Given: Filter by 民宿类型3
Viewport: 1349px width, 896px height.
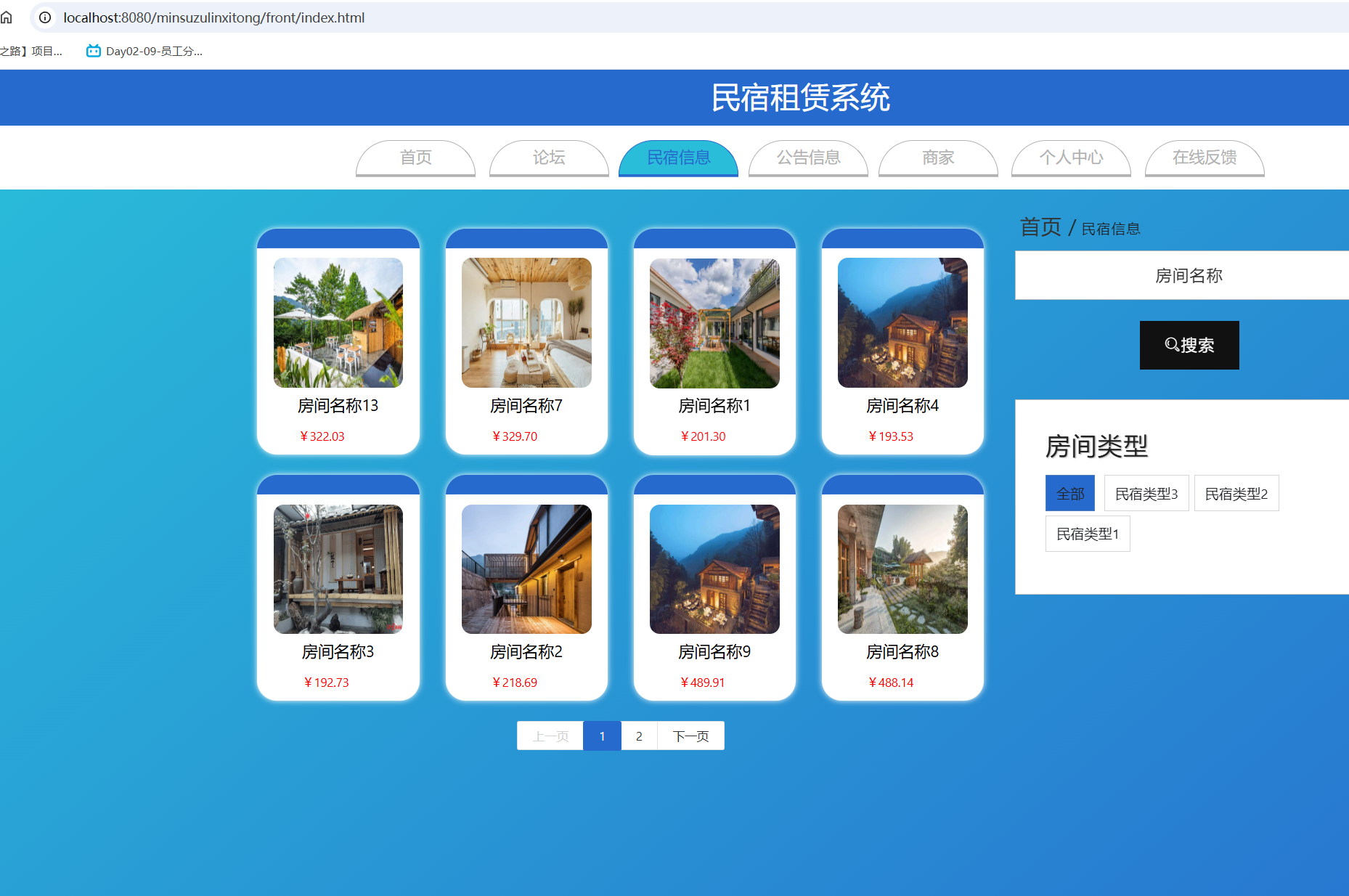Looking at the screenshot, I should [x=1146, y=494].
